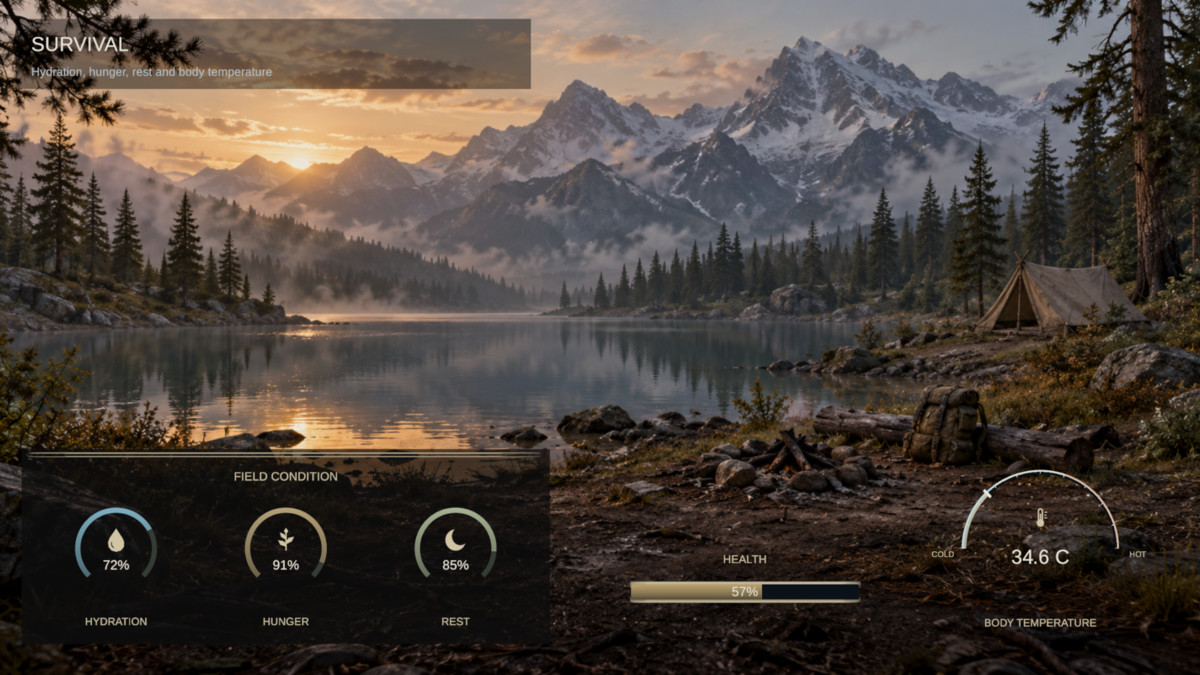Click the COLD marker on temperature gauge

tap(943, 553)
